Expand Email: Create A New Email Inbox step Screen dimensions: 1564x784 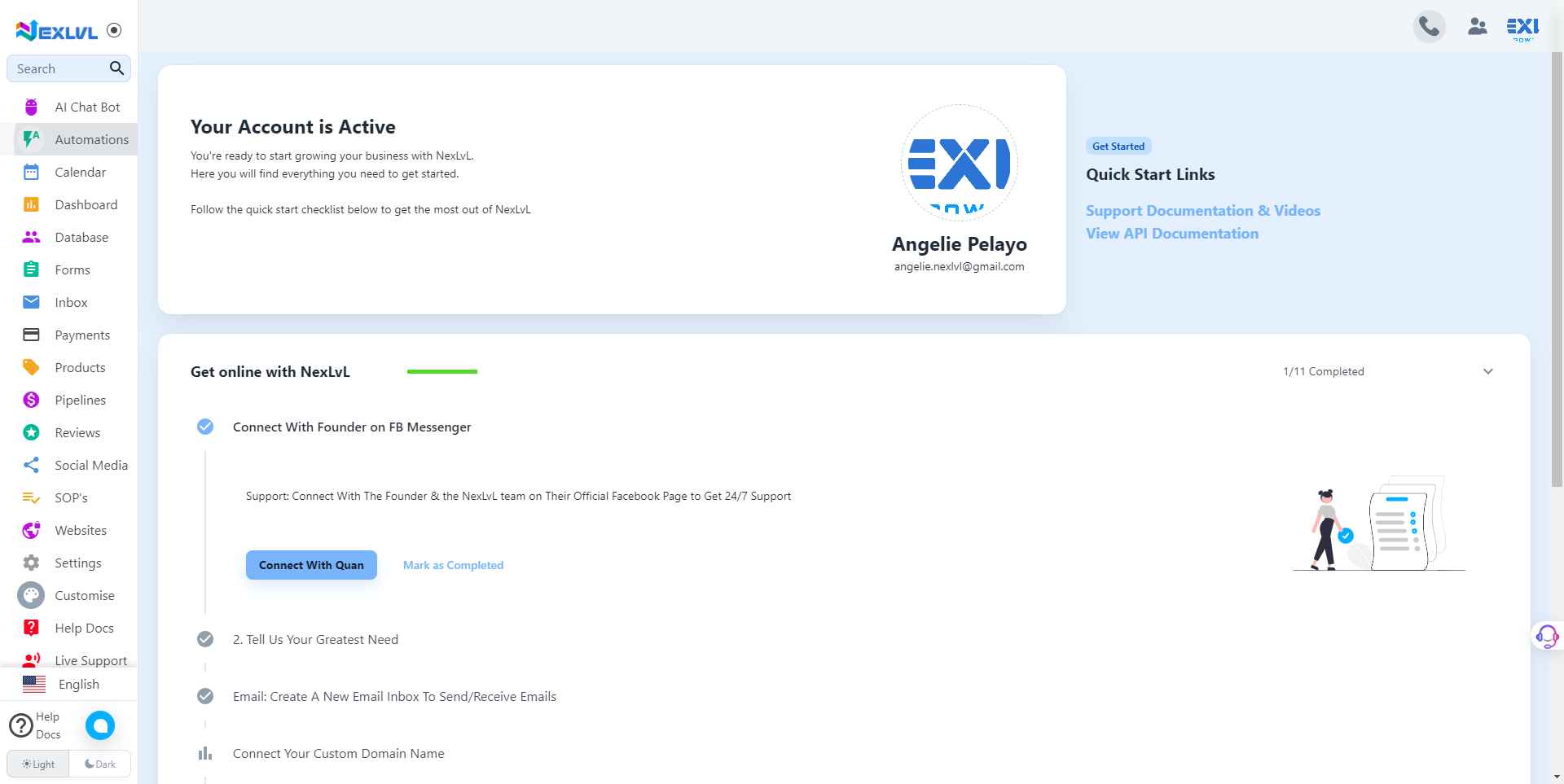tap(394, 696)
